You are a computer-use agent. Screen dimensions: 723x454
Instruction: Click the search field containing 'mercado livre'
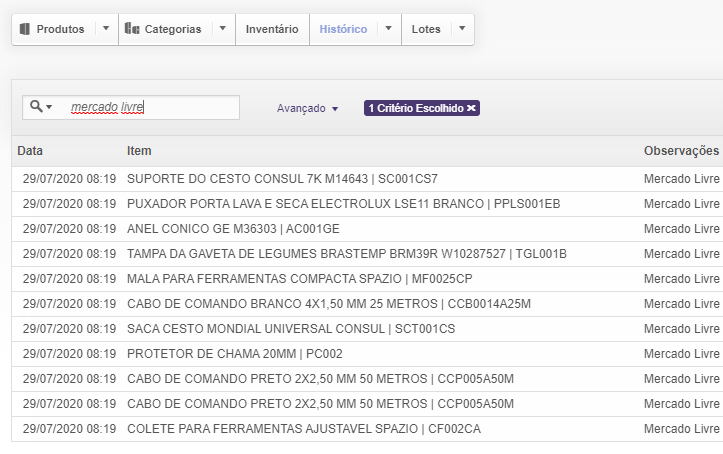pyautogui.click(x=150, y=107)
